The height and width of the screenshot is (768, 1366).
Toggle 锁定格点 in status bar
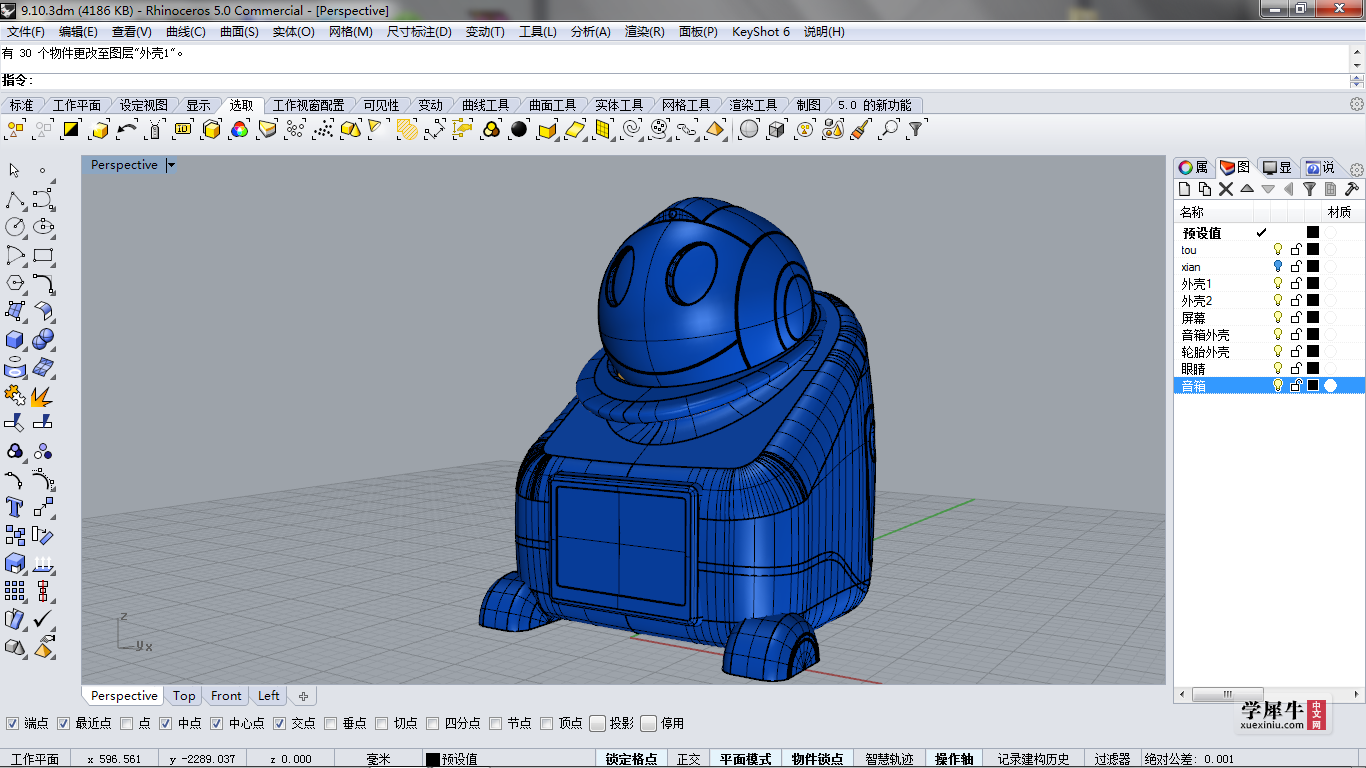[x=631, y=759]
